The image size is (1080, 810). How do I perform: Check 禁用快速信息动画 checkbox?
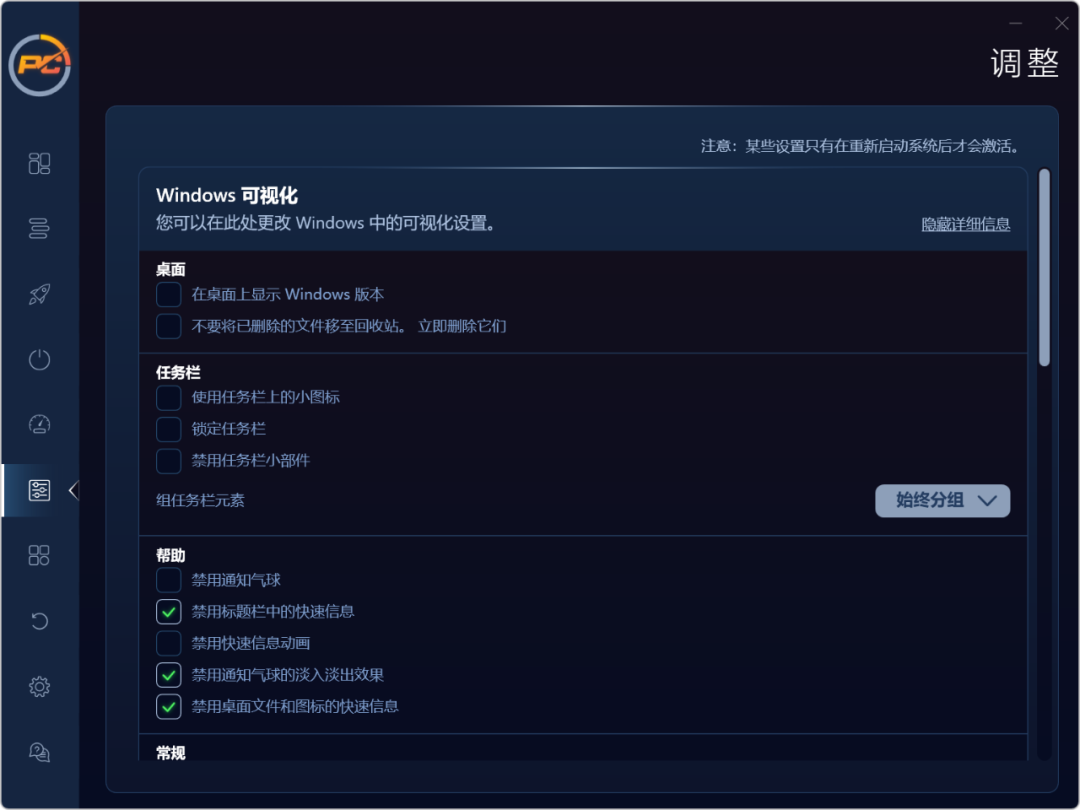pos(169,643)
